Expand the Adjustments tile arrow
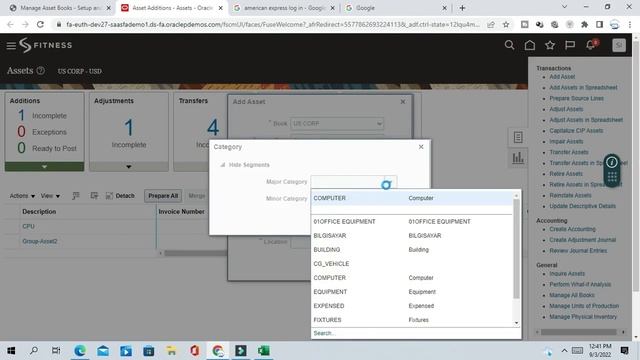640x360 pixels. tap(129, 167)
